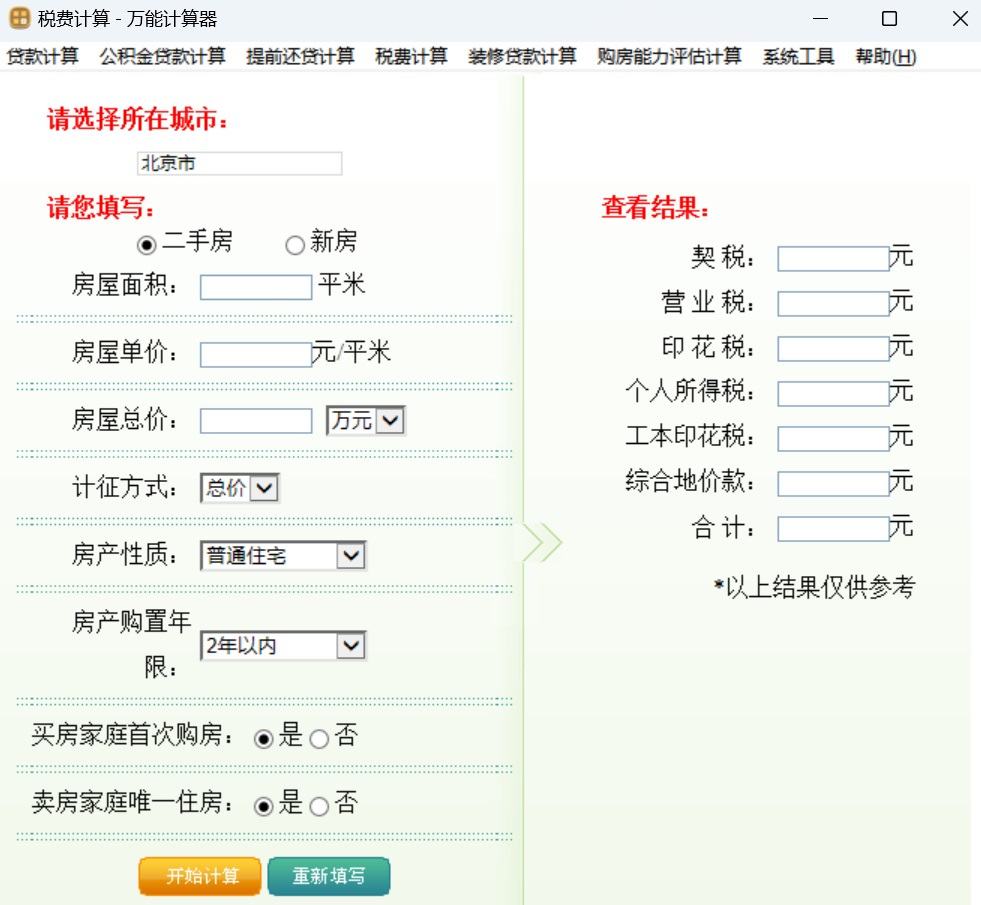The height and width of the screenshot is (905, 981).
Task: Open the 装修贷款计算 menu
Action: pyautogui.click(x=525, y=57)
